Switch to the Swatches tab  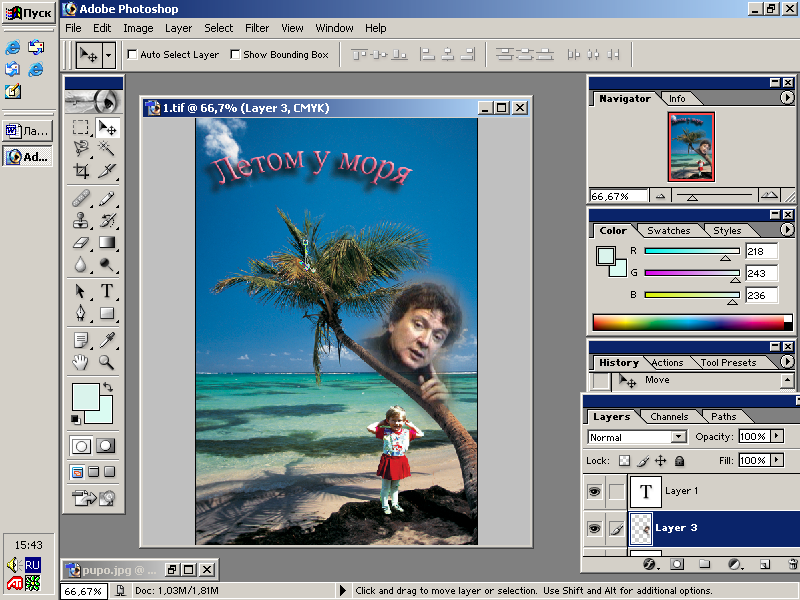click(x=668, y=231)
